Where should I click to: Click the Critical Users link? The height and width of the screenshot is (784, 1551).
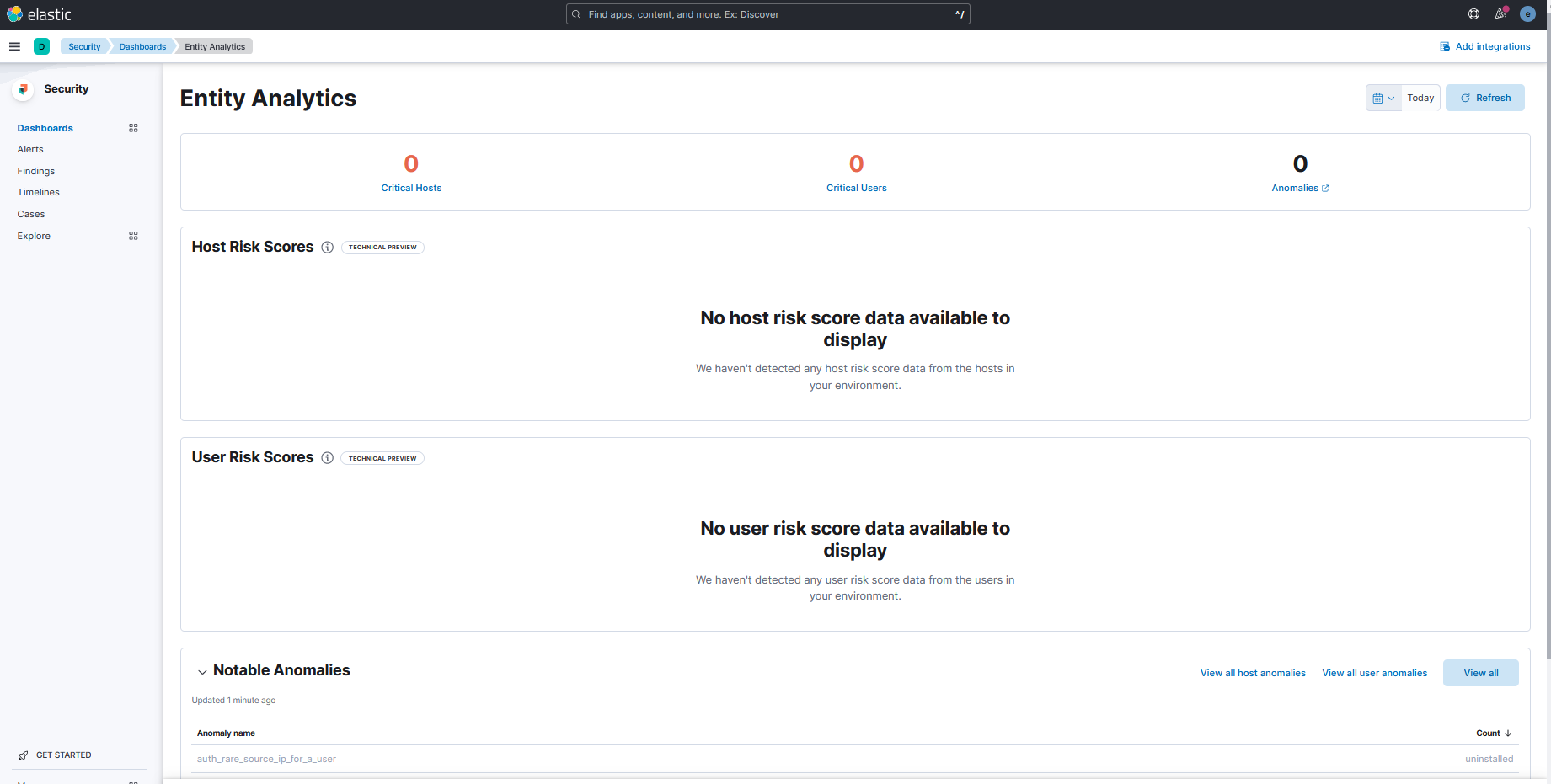click(x=856, y=188)
